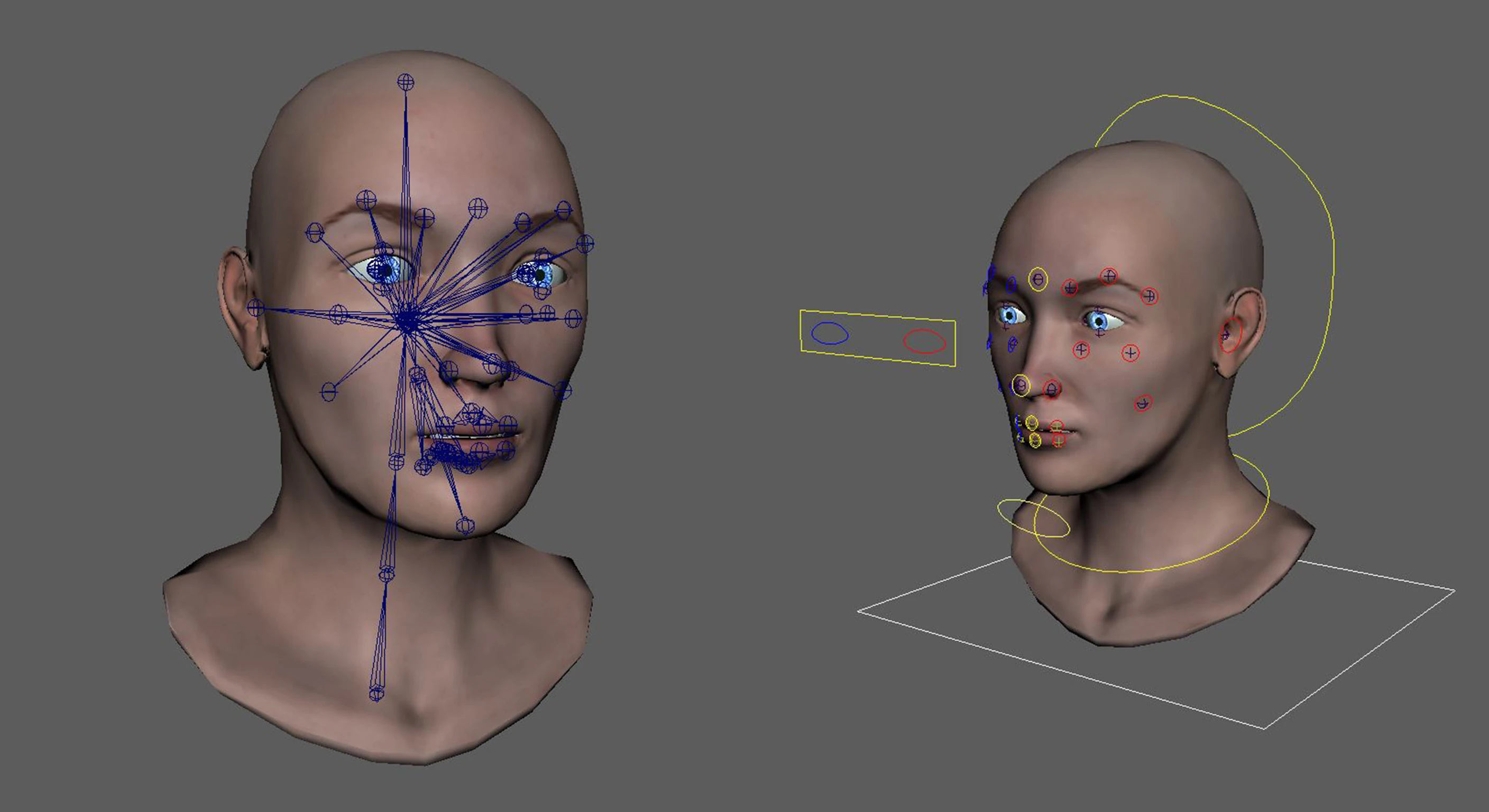
Task: Select the blue oval eye-aim control
Action: [830, 334]
